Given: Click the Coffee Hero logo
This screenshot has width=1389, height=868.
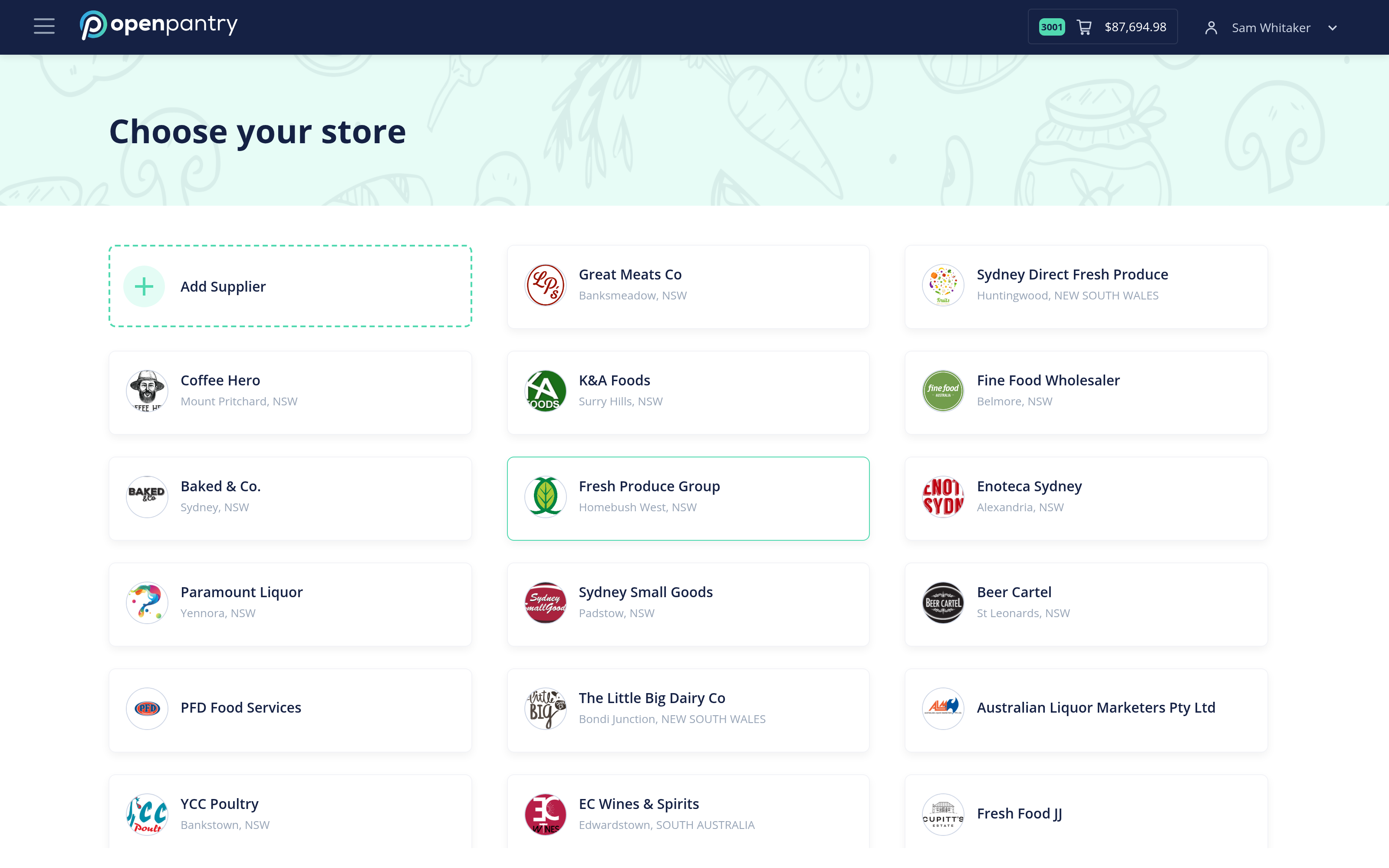Looking at the screenshot, I should [147, 391].
